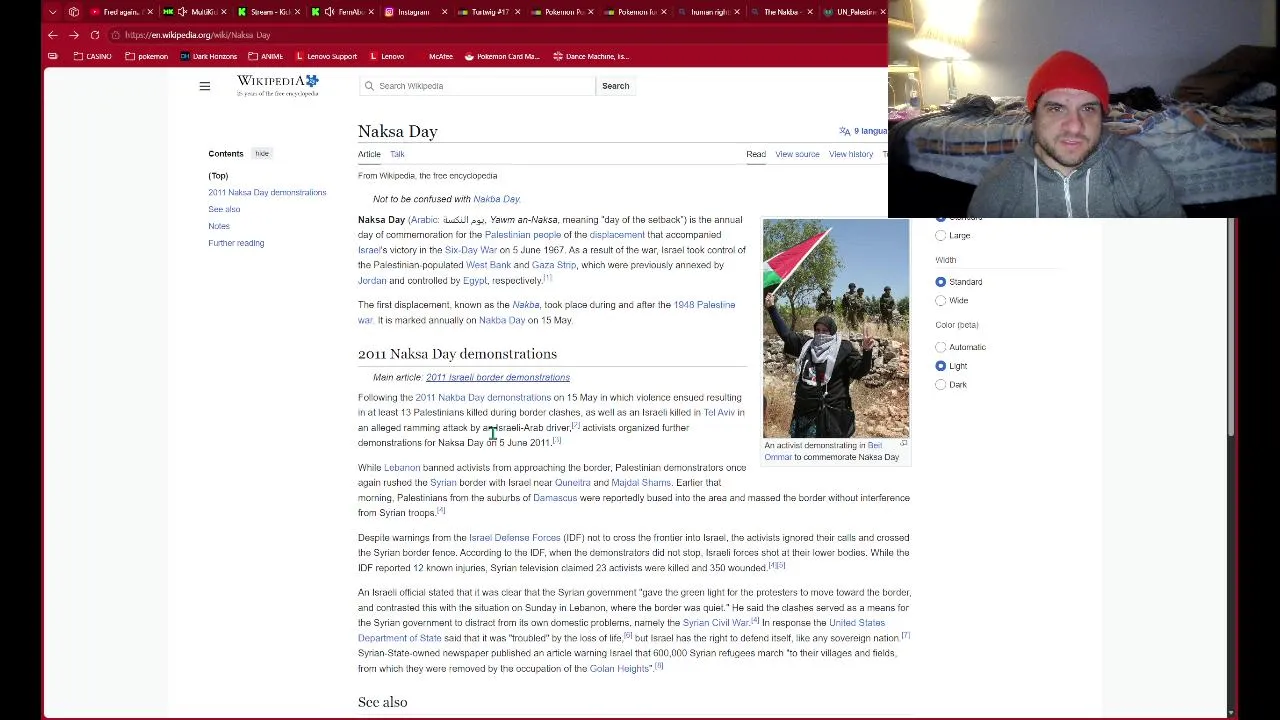The height and width of the screenshot is (720, 1280).
Task: Select Standard width radio button
Action: pyautogui.click(x=941, y=282)
